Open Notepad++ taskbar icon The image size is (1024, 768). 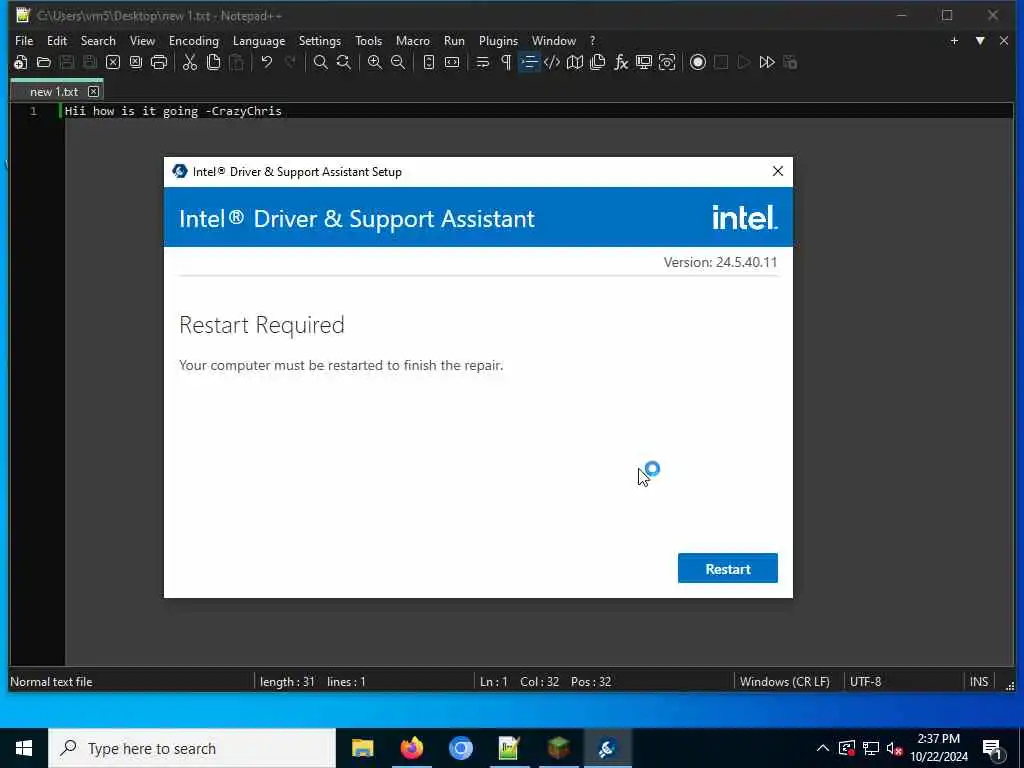point(509,748)
